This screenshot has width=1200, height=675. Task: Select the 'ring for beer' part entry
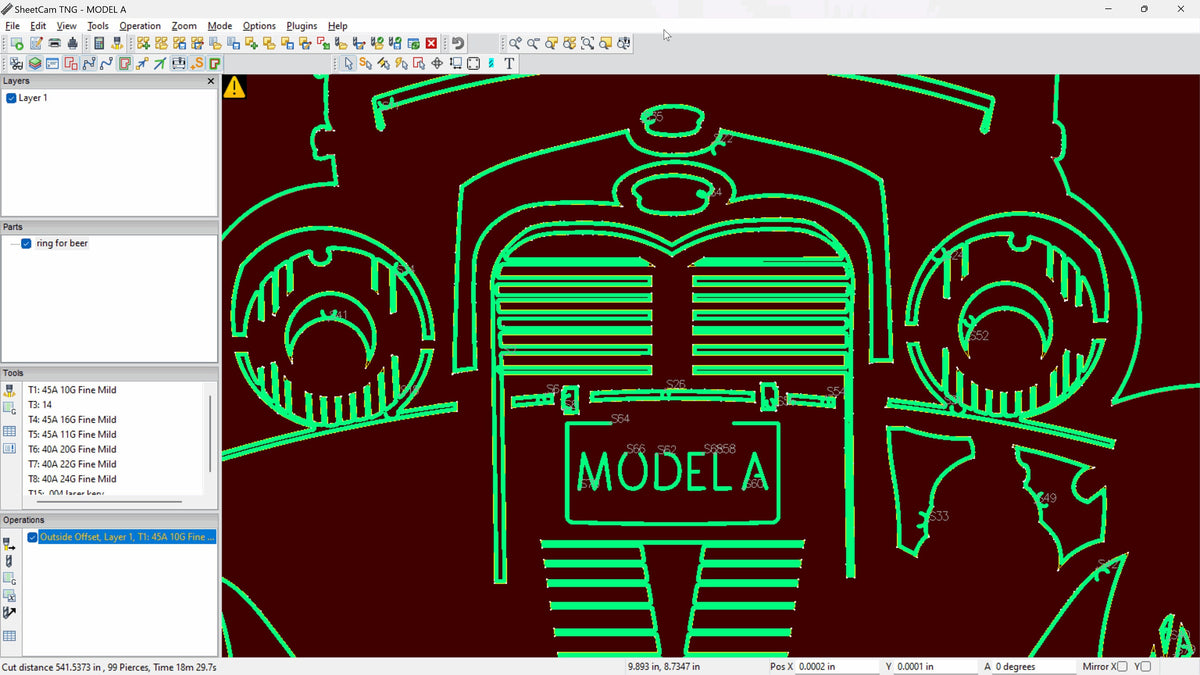[62, 244]
